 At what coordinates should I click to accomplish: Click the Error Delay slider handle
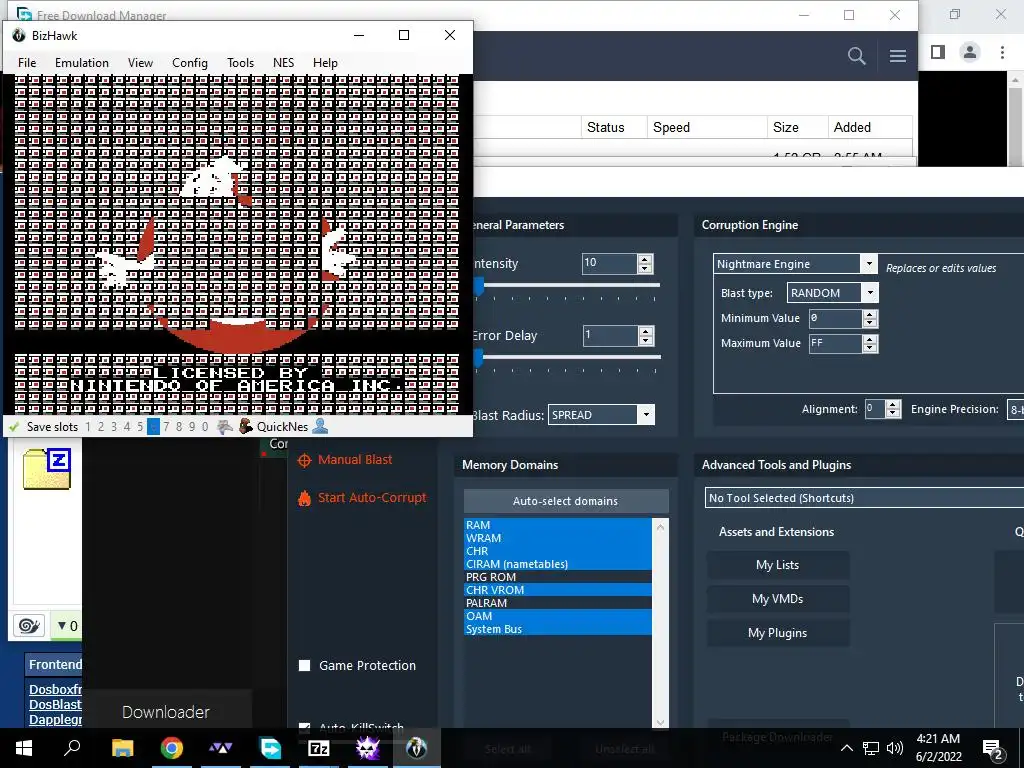[479, 358]
